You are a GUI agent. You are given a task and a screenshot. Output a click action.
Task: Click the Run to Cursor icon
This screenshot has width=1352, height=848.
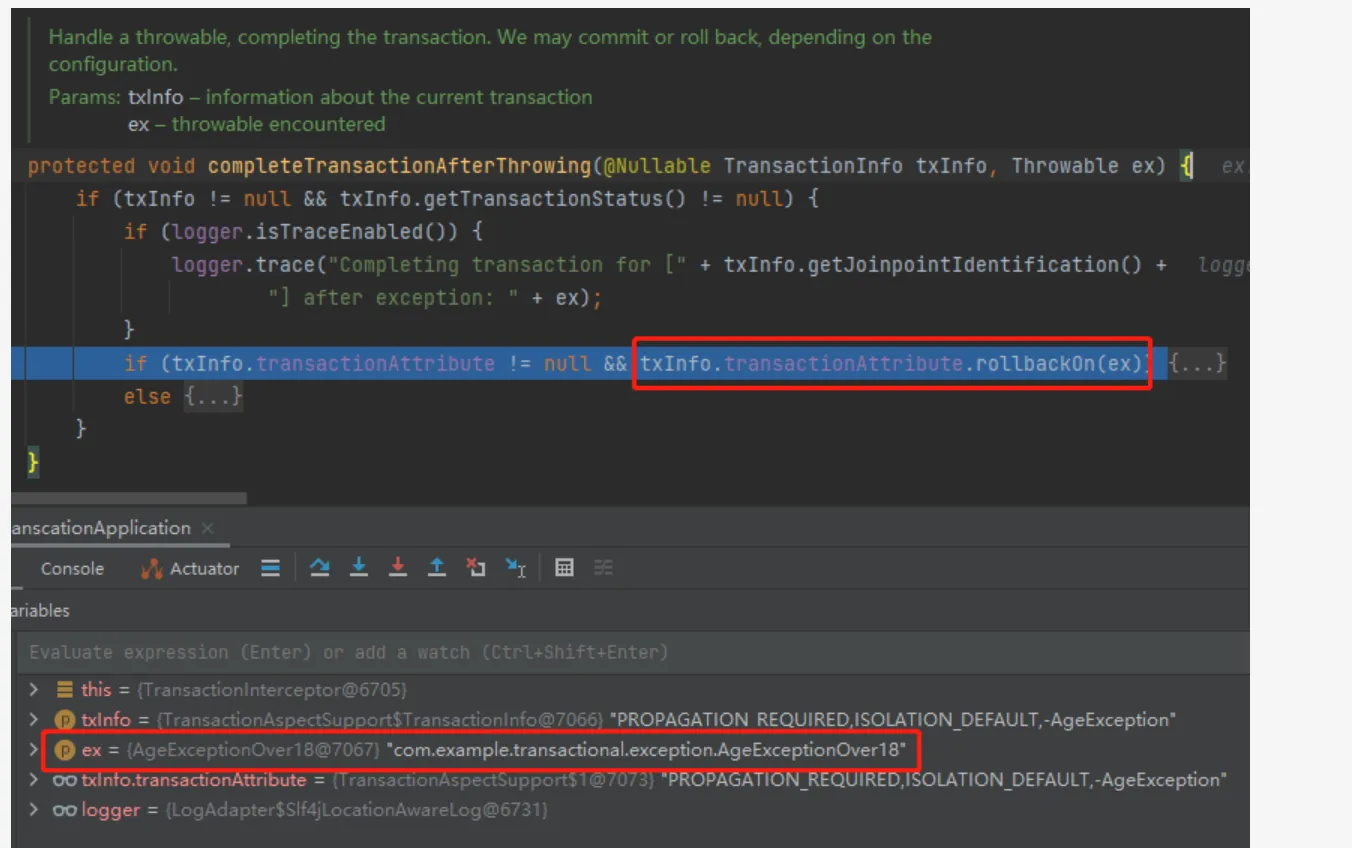tap(515, 568)
